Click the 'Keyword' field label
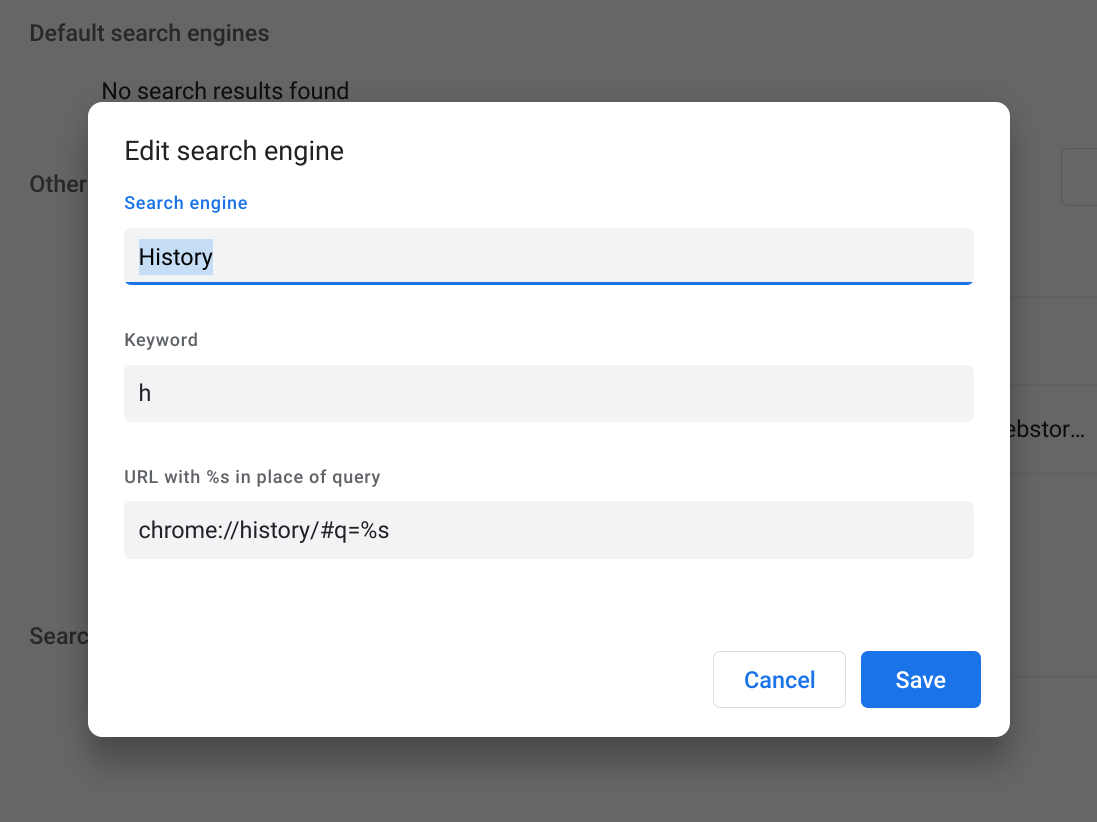 click(x=161, y=339)
